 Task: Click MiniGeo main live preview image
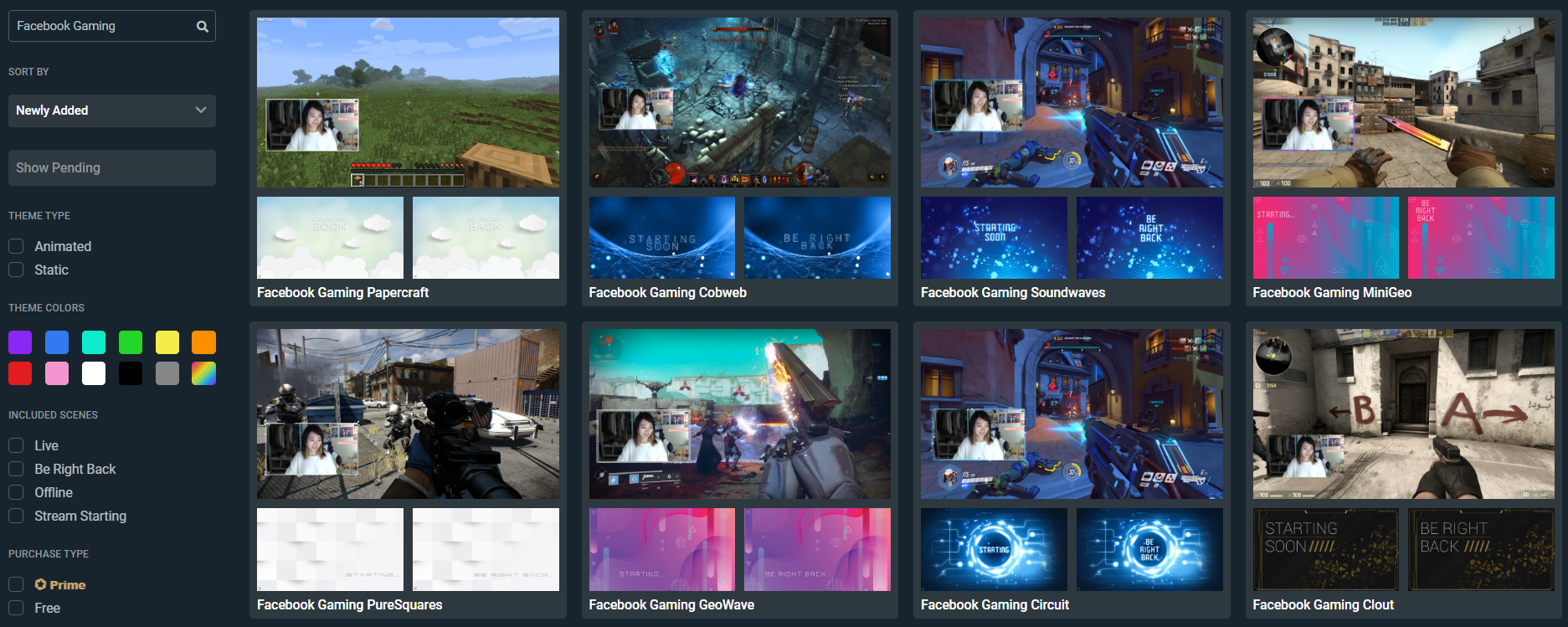[x=1403, y=102]
